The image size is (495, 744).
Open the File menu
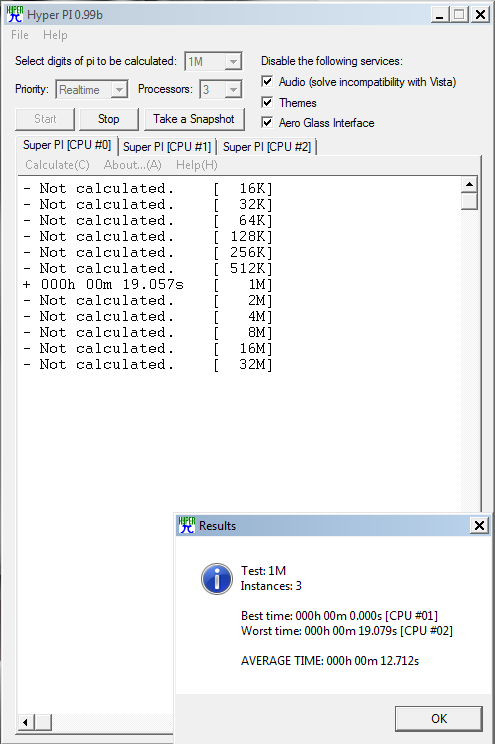20,35
